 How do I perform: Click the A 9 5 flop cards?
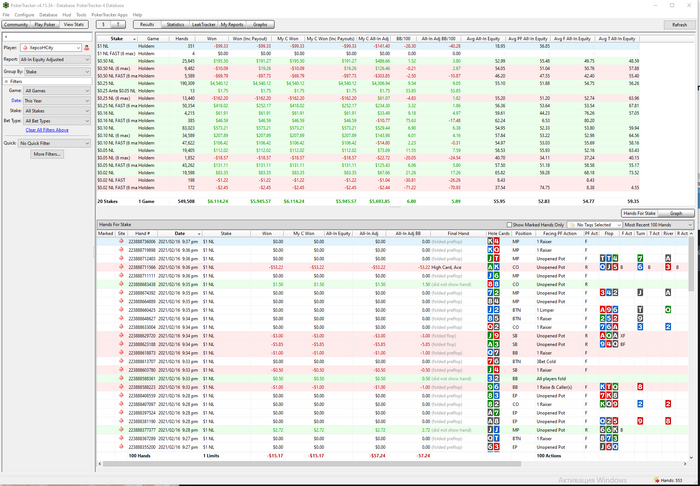(x=609, y=310)
